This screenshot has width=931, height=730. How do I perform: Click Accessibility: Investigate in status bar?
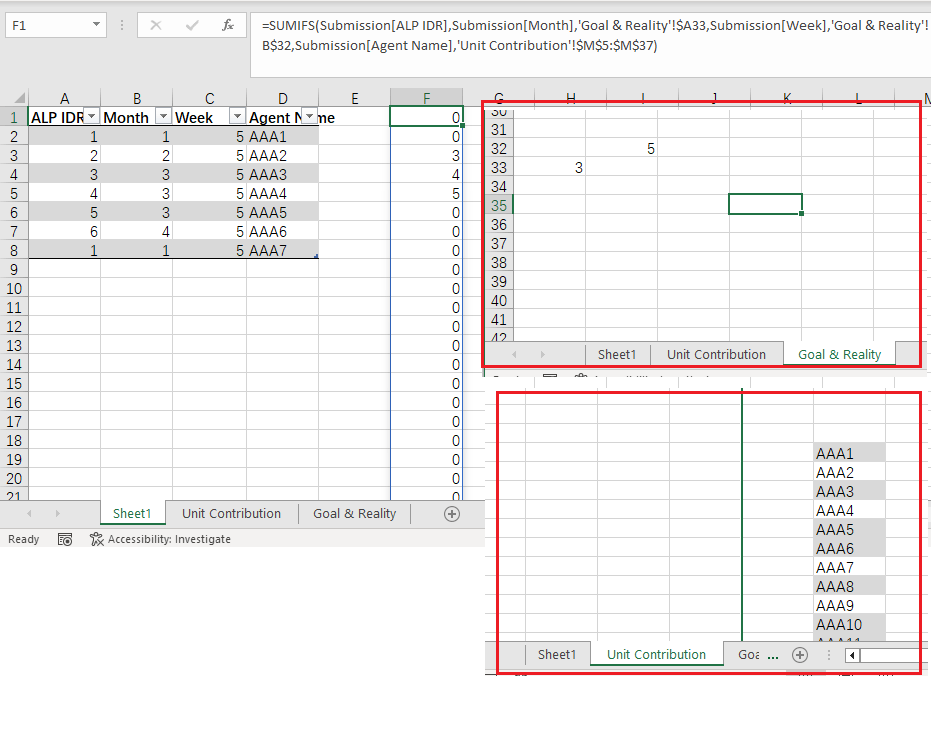[160, 539]
